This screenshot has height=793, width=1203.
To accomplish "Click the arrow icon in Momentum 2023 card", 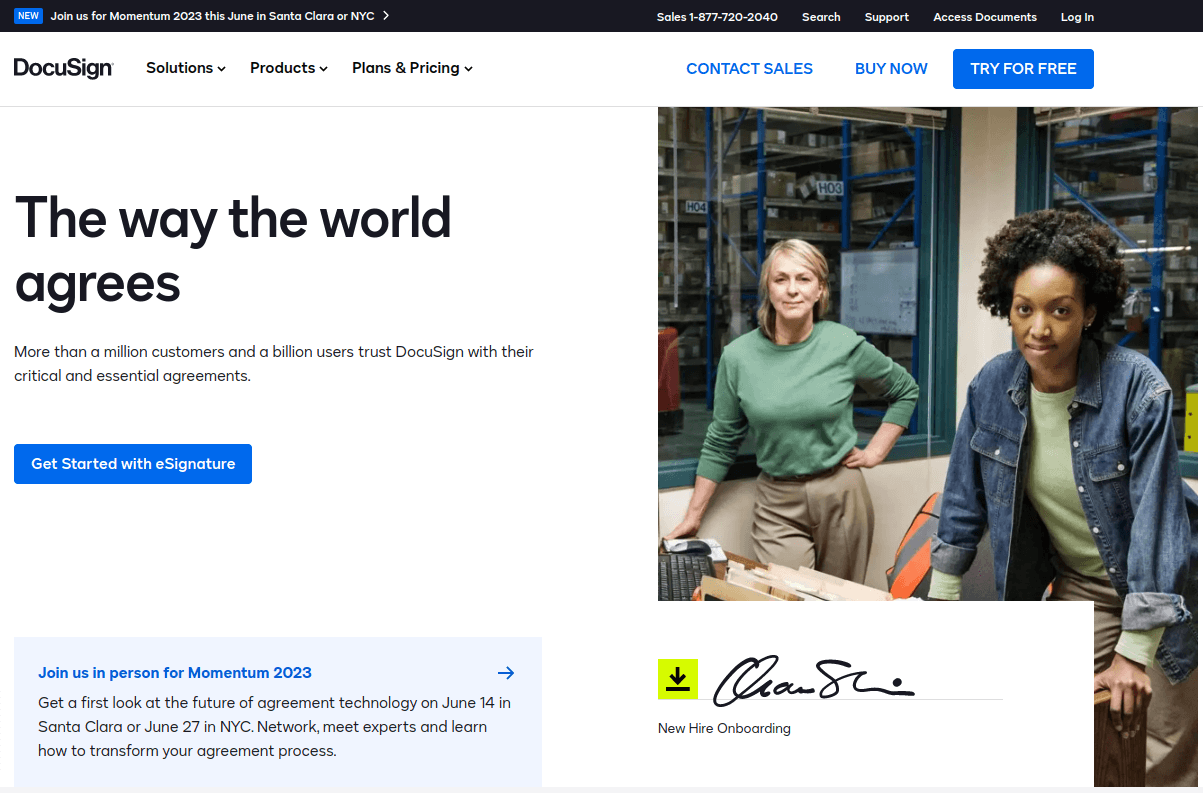I will click(x=506, y=673).
